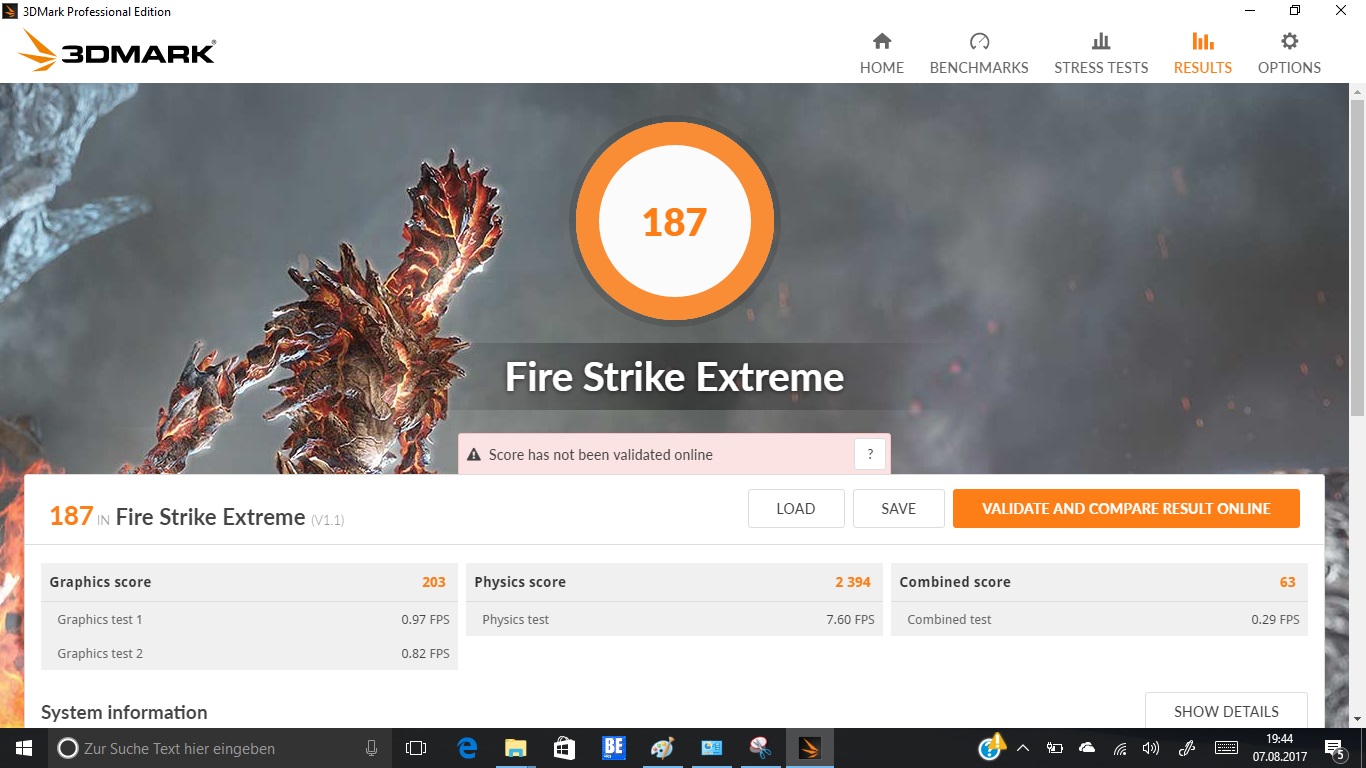The image size is (1366, 768).
Task: Open Microsoft Edge from the taskbar
Action: 467,748
